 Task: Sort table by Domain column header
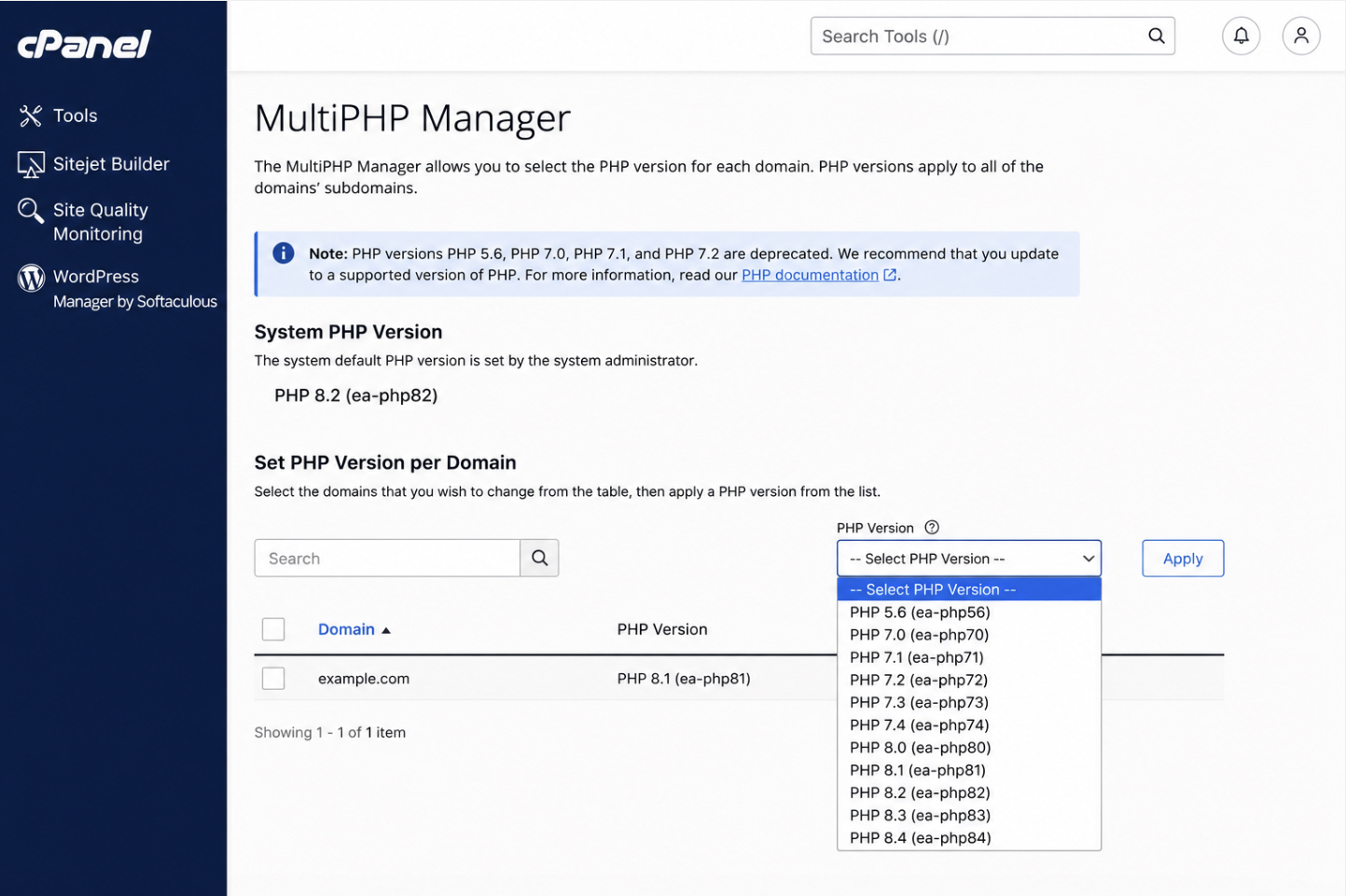click(x=346, y=629)
